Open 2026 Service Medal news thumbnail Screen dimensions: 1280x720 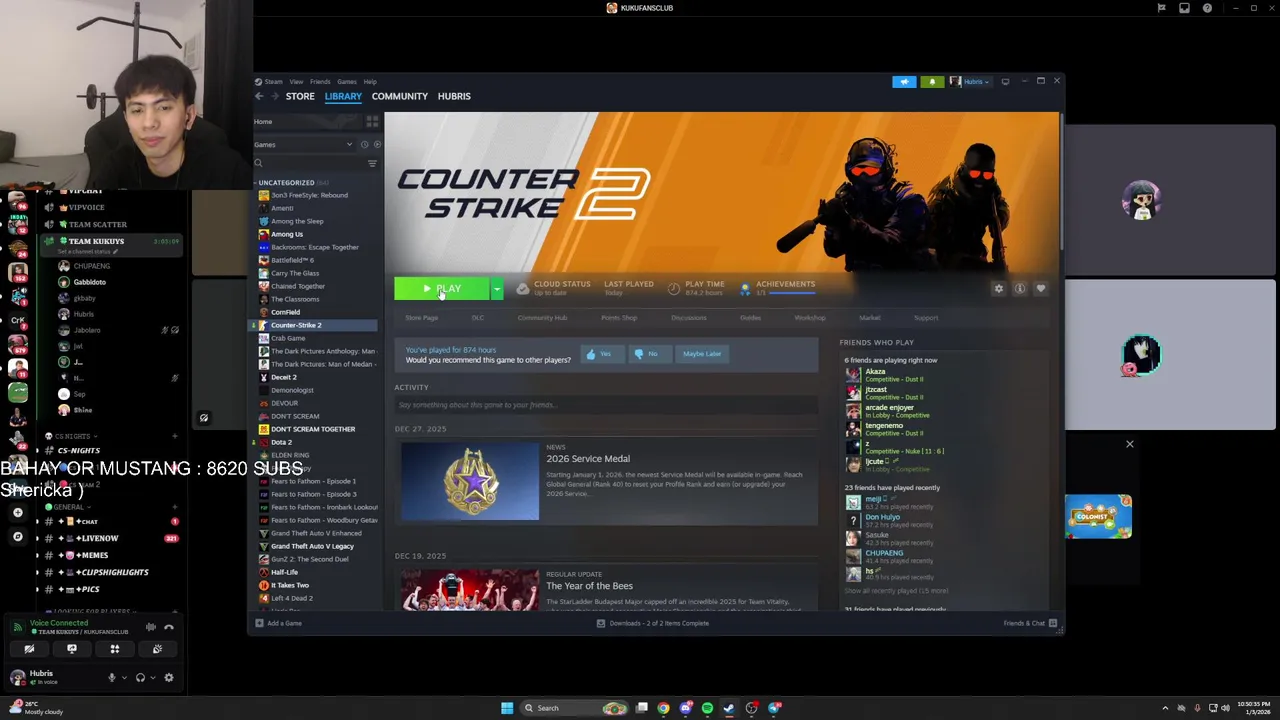click(470, 481)
